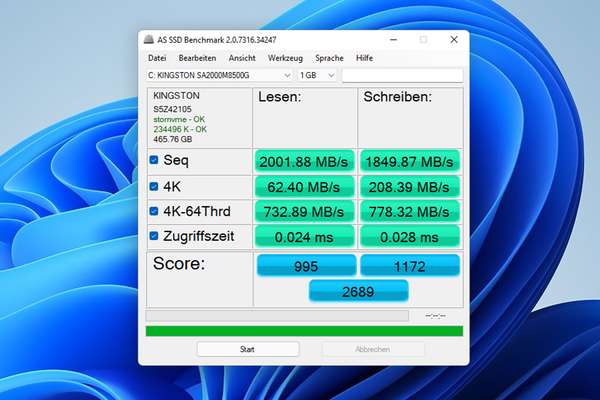Open the Werkzeug menu
This screenshot has width=600, height=400.
(285, 58)
